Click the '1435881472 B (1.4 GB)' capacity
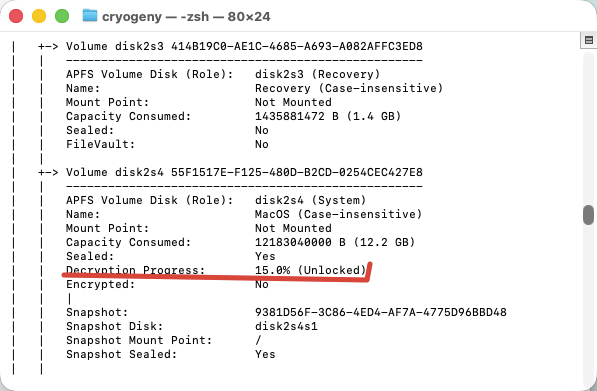 click(x=328, y=116)
